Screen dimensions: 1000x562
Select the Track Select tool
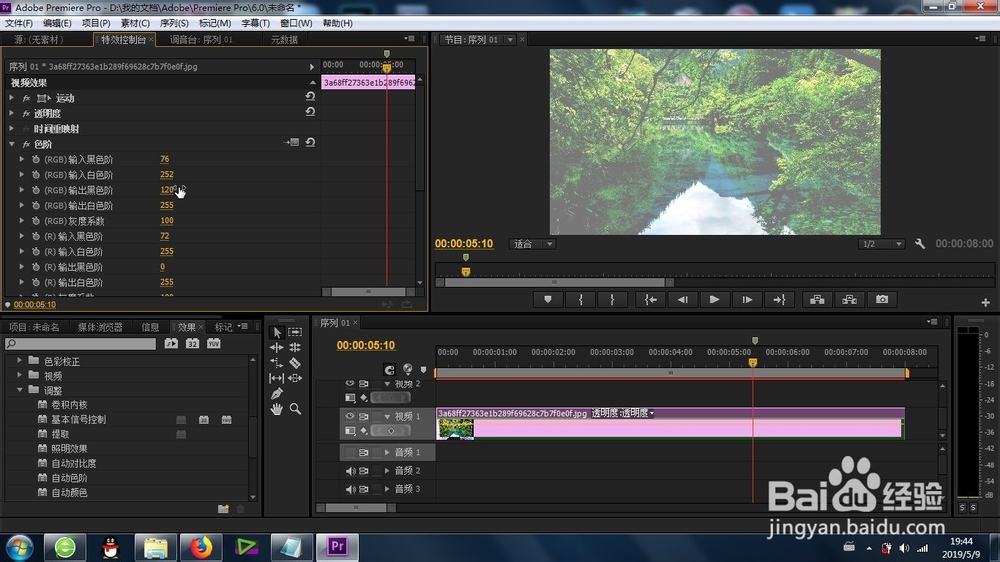pos(295,332)
